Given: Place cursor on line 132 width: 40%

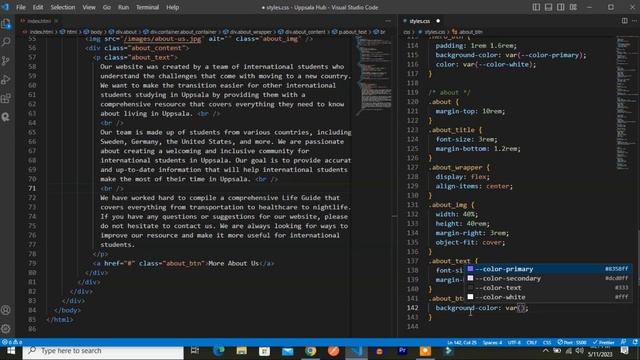Looking at the screenshot, I should (x=456, y=214).
